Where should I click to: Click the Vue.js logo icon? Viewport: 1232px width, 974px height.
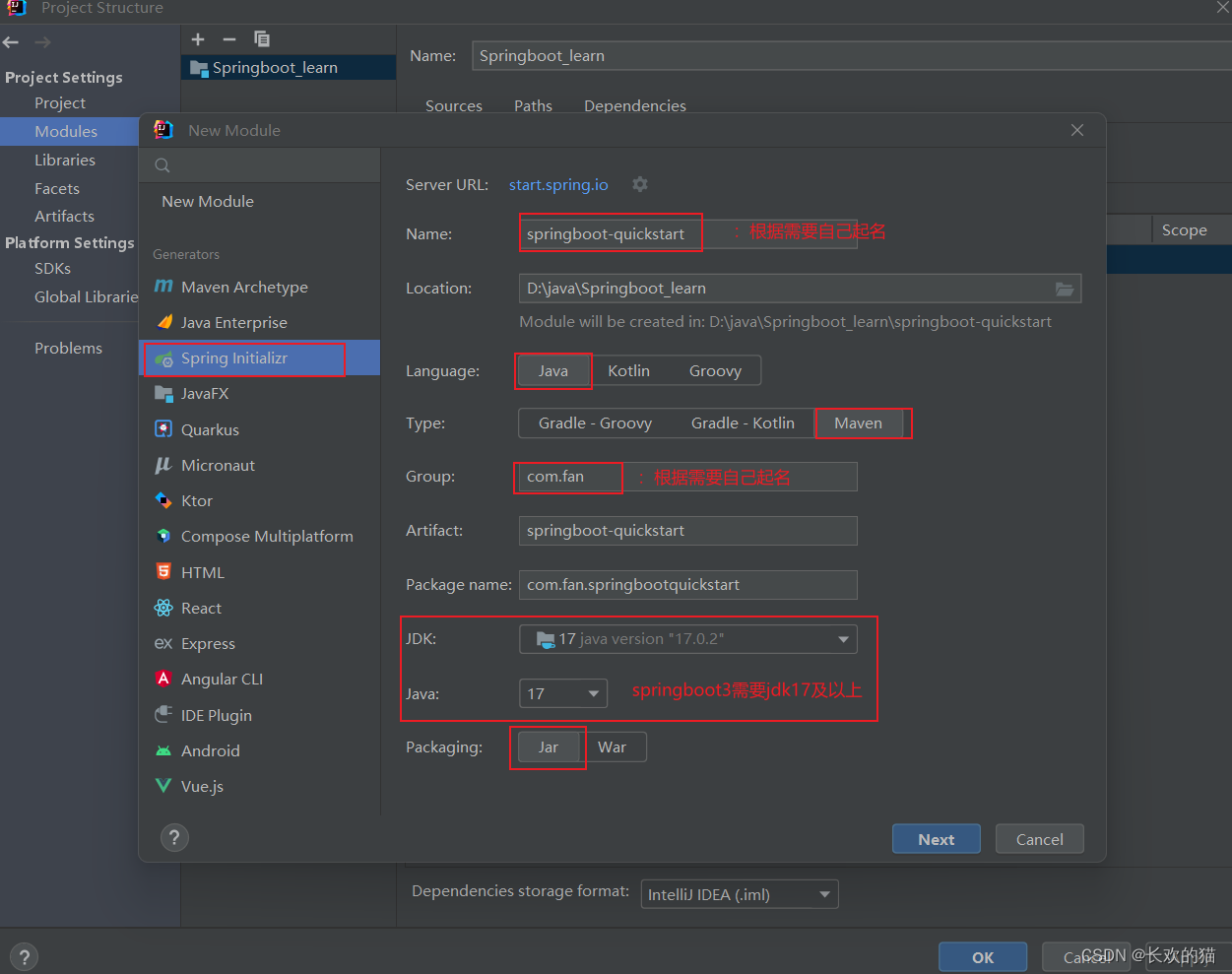pyautogui.click(x=163, y=786)
